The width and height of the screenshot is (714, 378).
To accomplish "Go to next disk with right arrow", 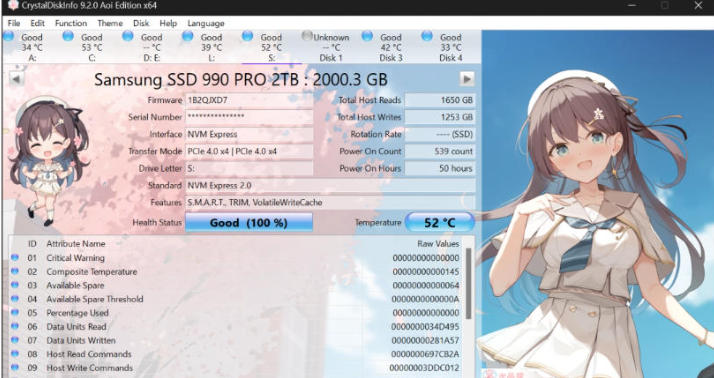I will tap(467, 79).
